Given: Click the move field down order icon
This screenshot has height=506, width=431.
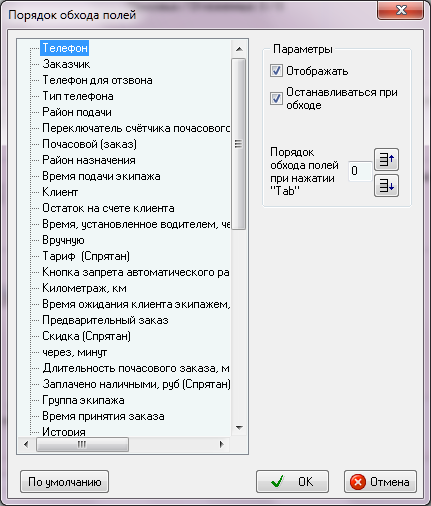Looking at the screenshot, I should 386,185.
